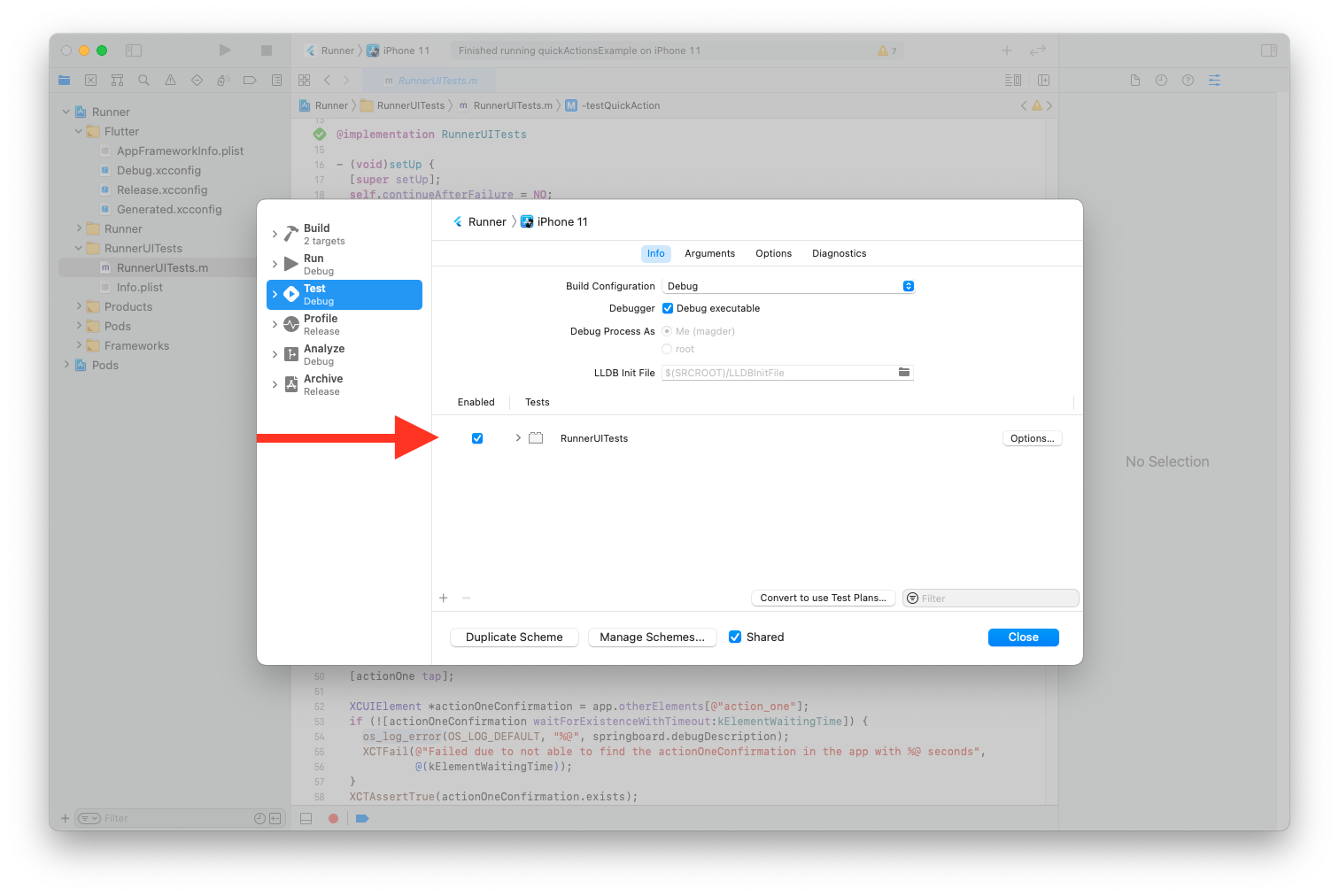Screen dimensions: 1339x896
Task: Switch to the Diagnostics tab
Action: pyautogui.click(x=839, y=253)
